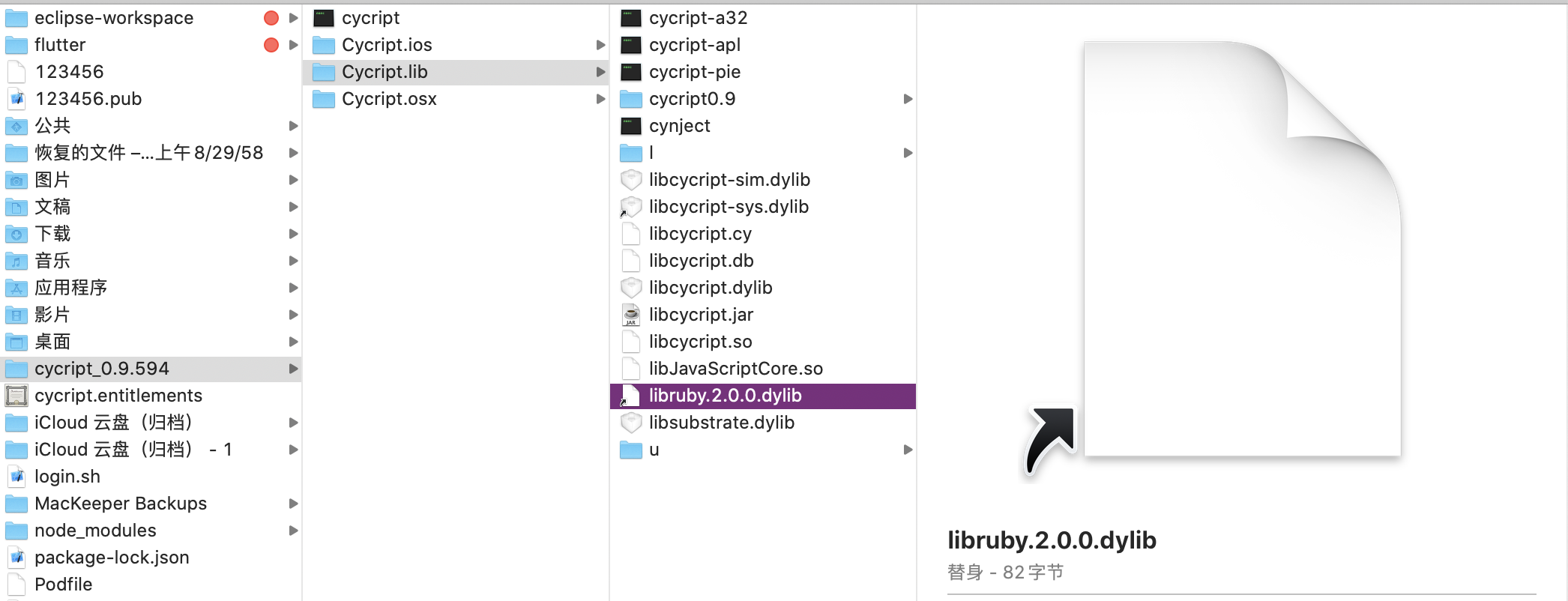Select the highlighted libruby.2.0.0.dylib row

pyautogui.click(x=763, y=396)
